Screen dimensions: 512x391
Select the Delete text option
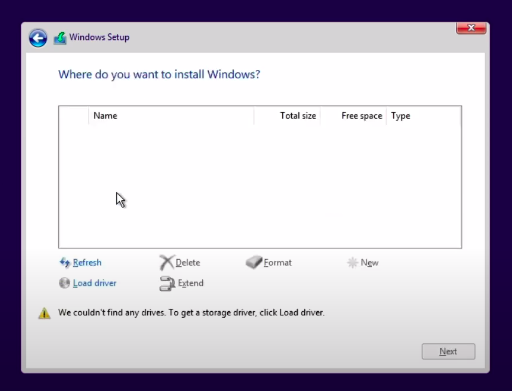[188, 263]
